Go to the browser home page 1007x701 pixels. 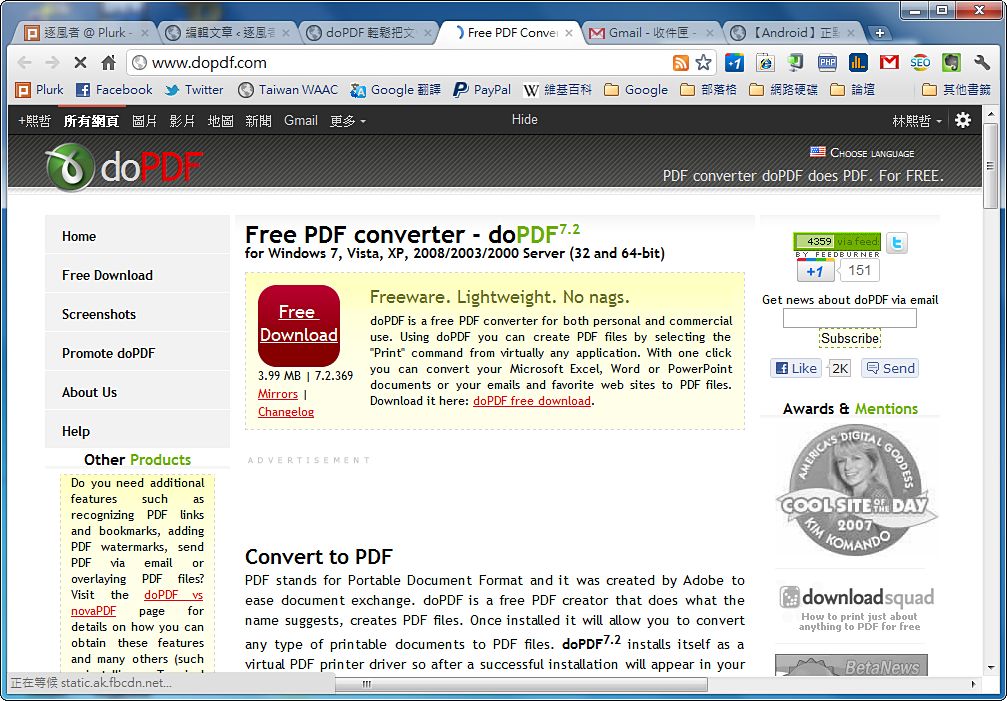(x=109, y=62)
